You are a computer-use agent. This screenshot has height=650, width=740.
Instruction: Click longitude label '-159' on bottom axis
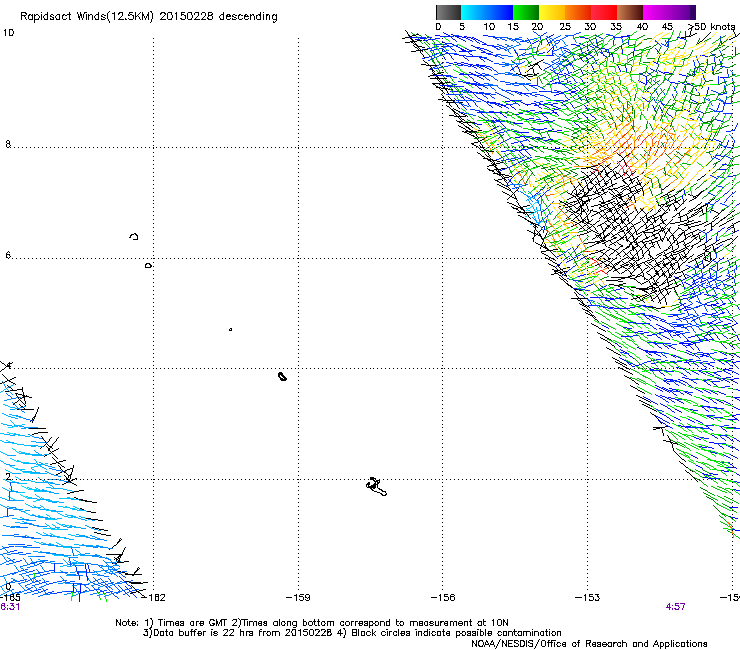[298, 597]
